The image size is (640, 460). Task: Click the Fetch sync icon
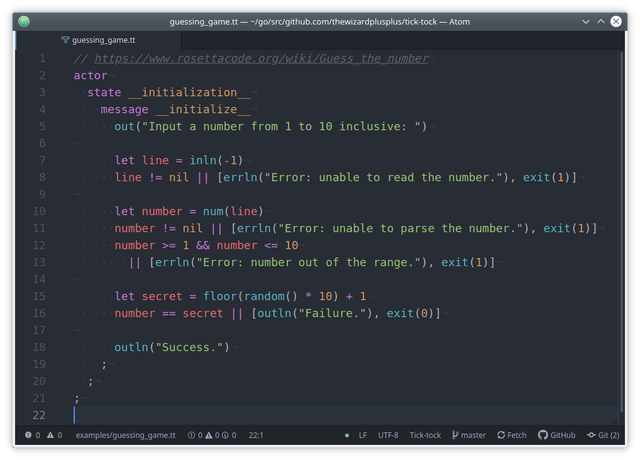pyautogui.click(x=501, y=435)
